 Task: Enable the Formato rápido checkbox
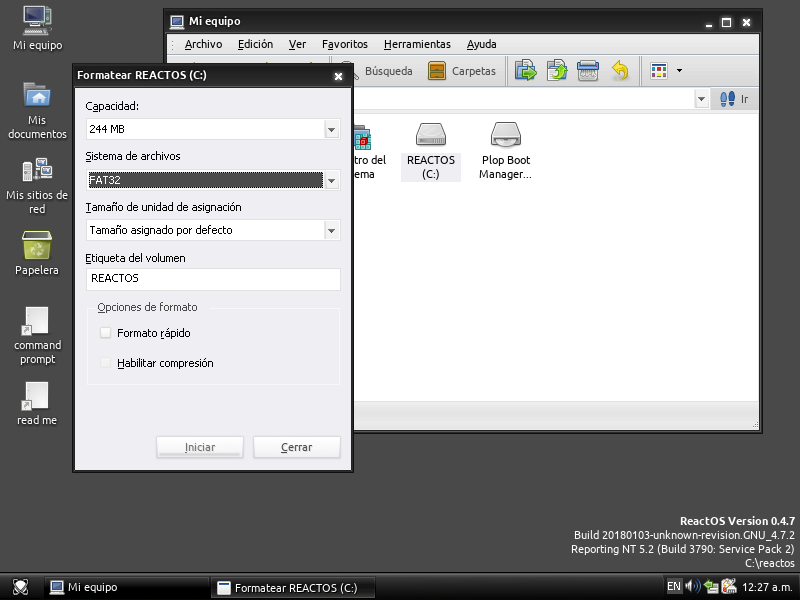point(105,333)
